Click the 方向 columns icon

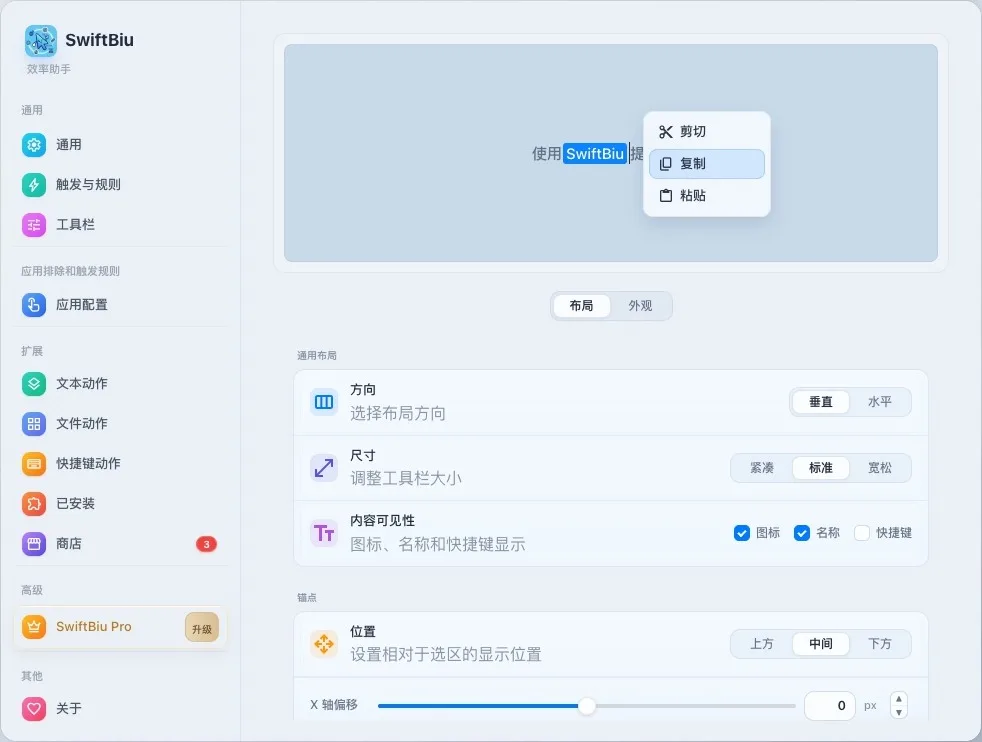click(324, 402)
